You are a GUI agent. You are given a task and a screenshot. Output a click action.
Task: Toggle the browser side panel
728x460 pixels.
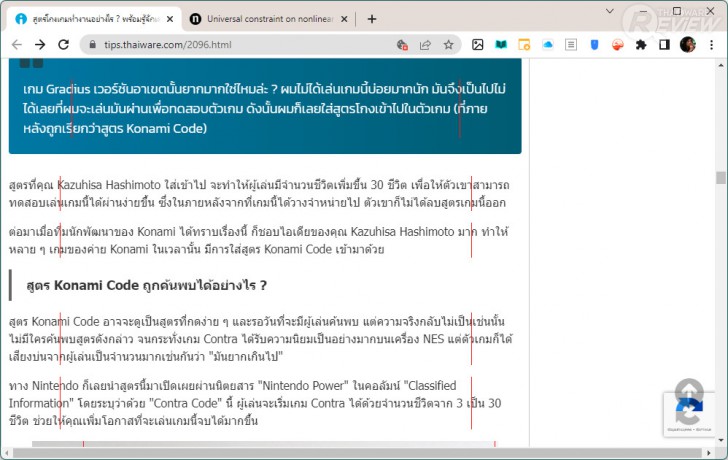point(664,45)
